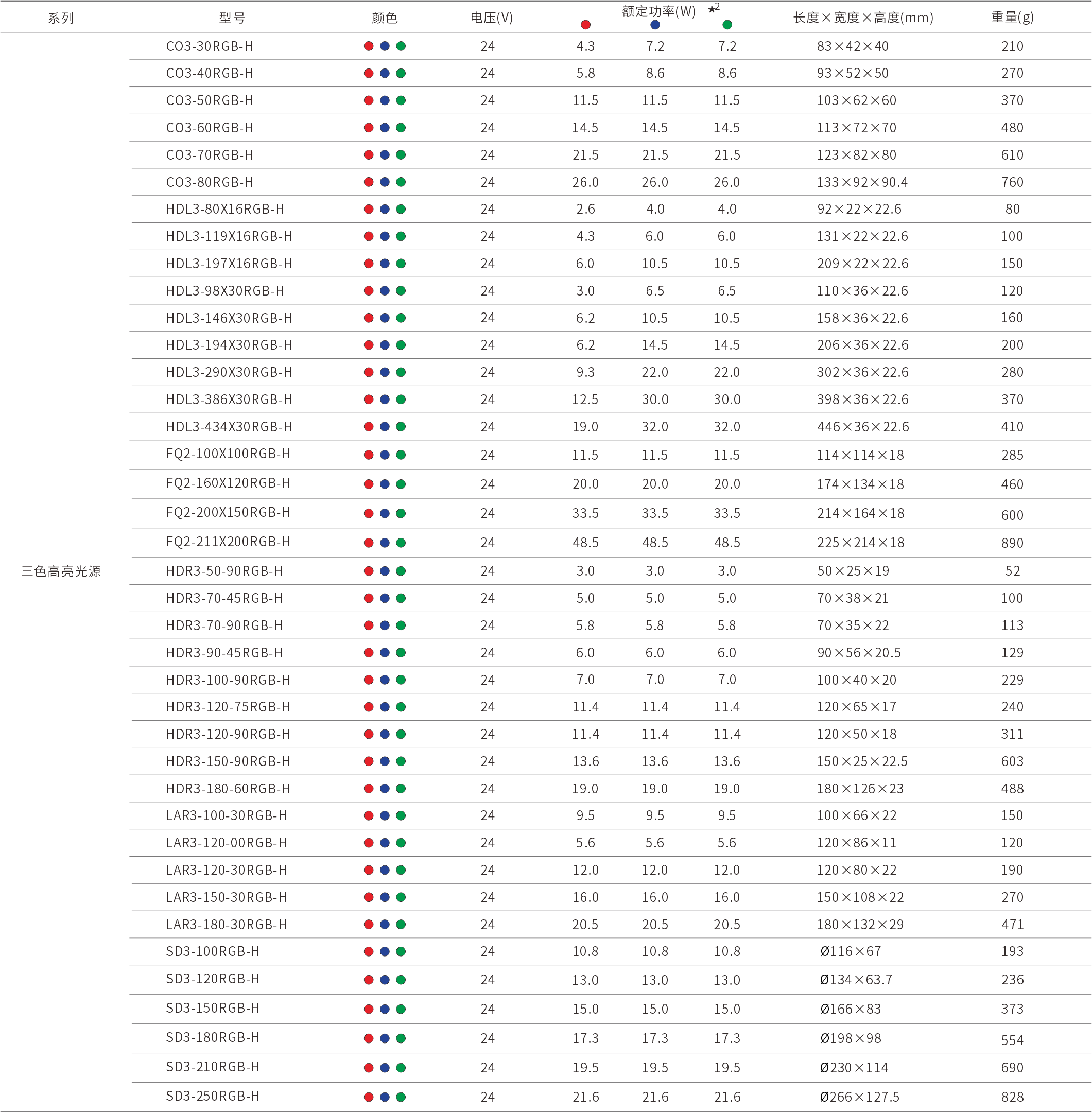Click the 三色高亮光源 series label

(61, 571)
